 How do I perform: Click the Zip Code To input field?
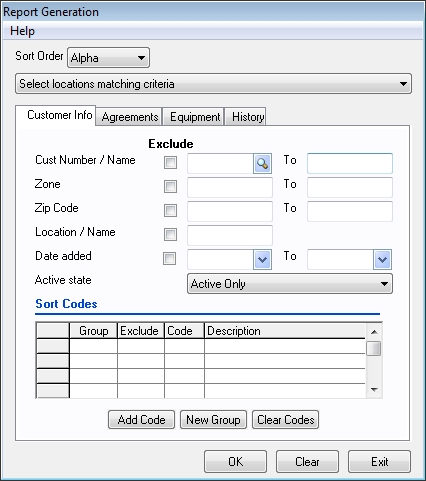pyautogui.click(x=350, y=211)
